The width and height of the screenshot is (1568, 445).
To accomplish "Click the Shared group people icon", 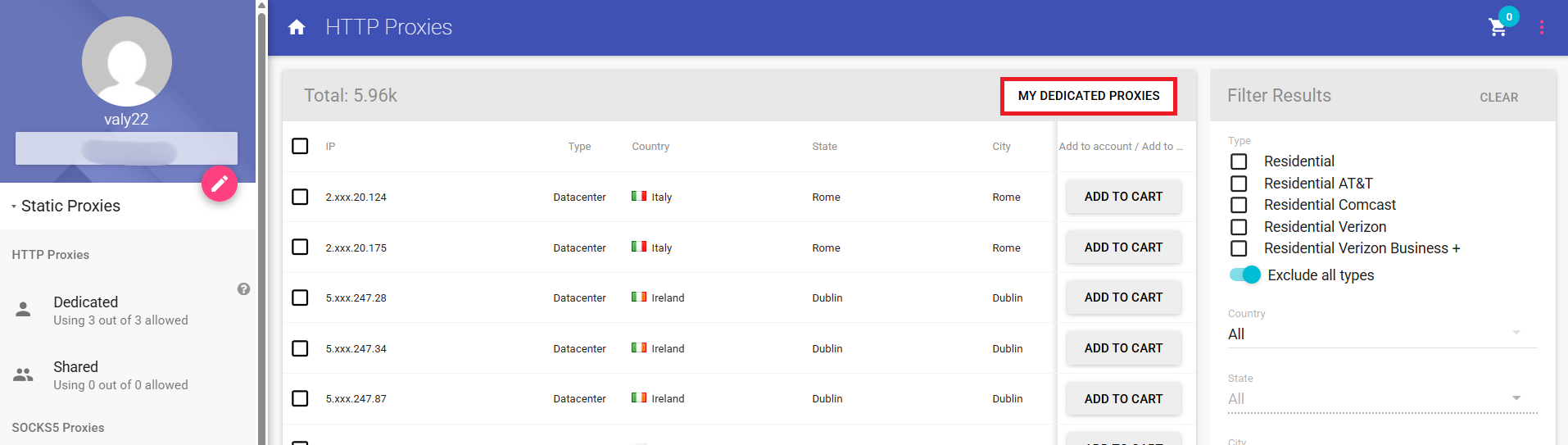I will tap(23, 375).
